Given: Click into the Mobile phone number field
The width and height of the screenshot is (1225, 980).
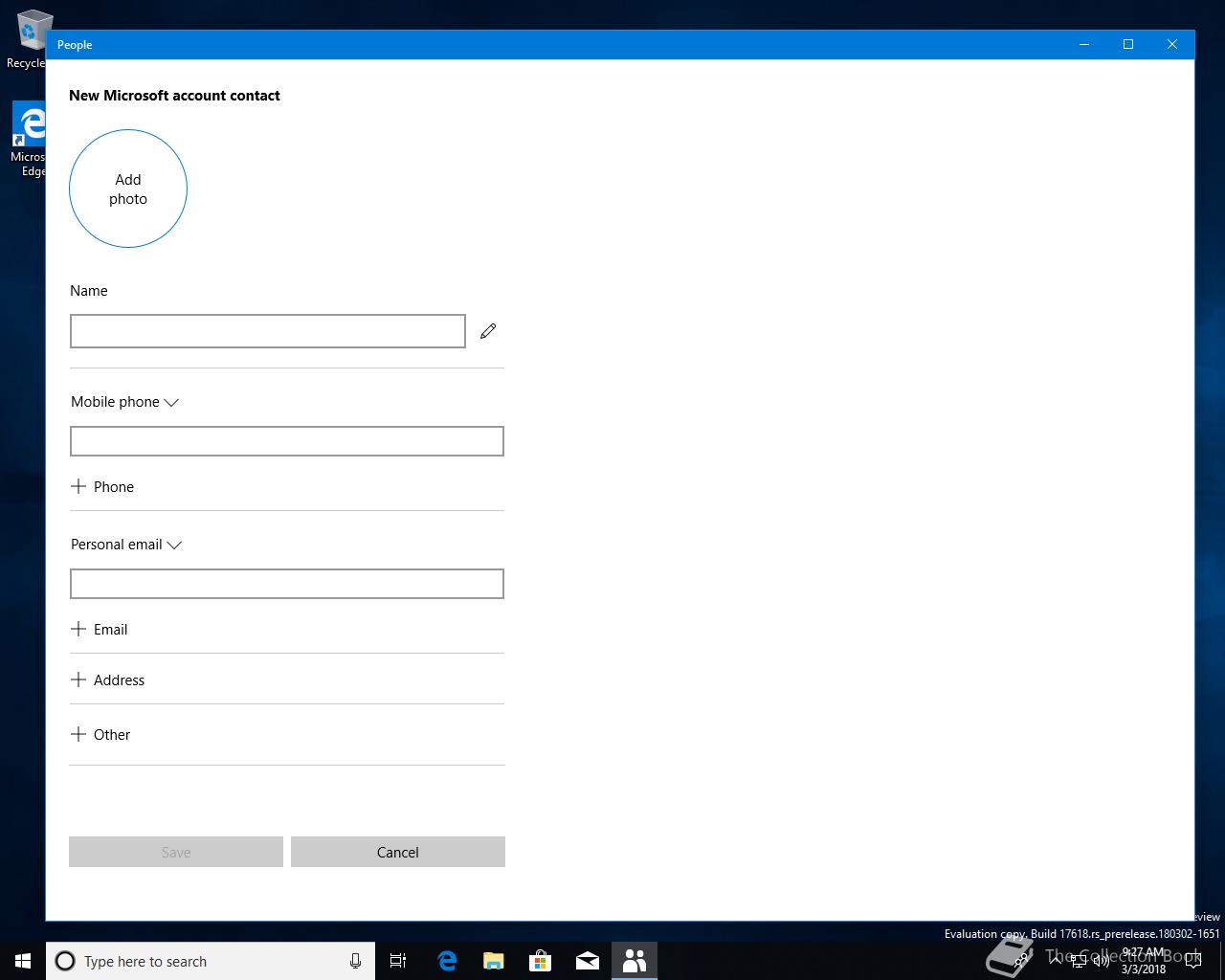Looking at the screenshot, I should click(287, 441).
